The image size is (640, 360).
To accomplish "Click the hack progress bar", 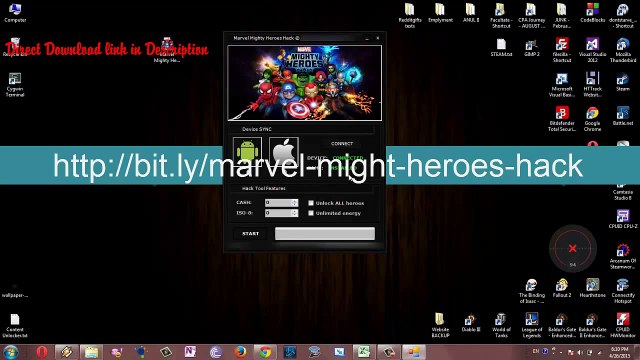I will 325,233.
